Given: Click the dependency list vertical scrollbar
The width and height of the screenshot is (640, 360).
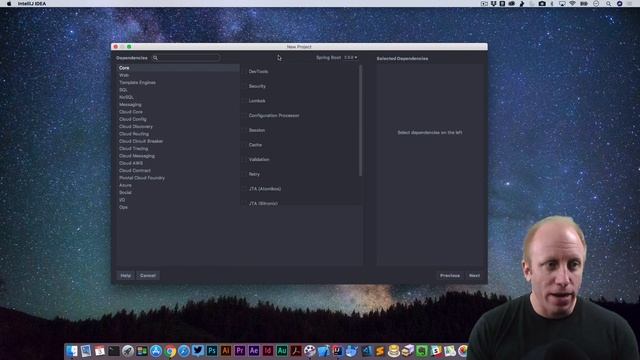Looking at the screenshot, I should [x=360, y=121].
